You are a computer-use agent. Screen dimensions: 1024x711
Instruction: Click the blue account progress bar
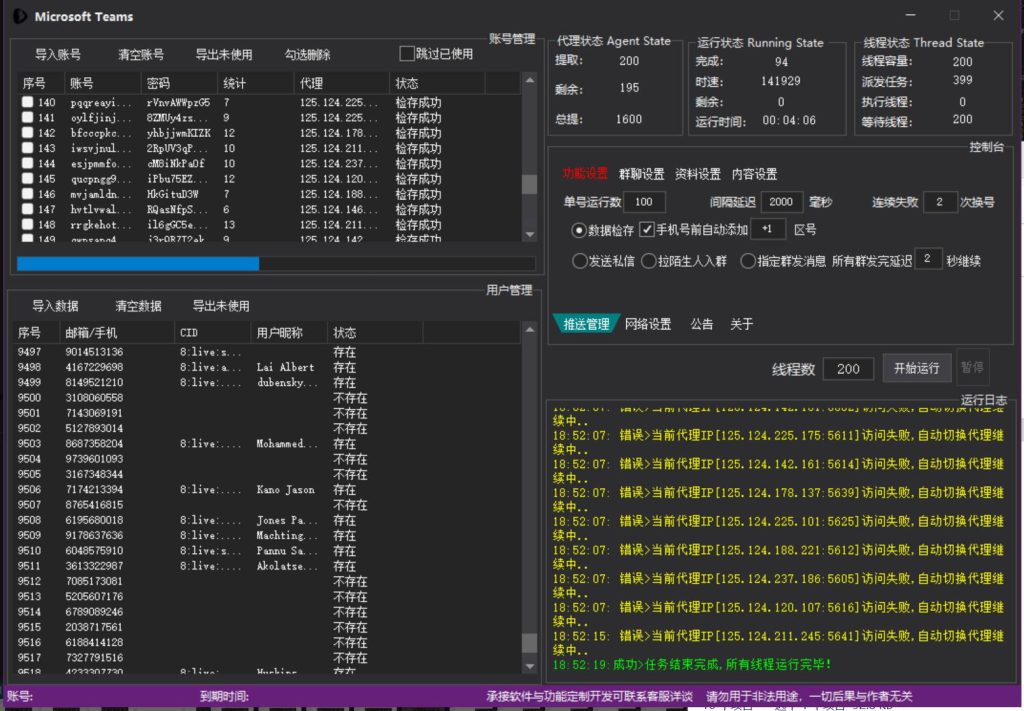point(138,264)
